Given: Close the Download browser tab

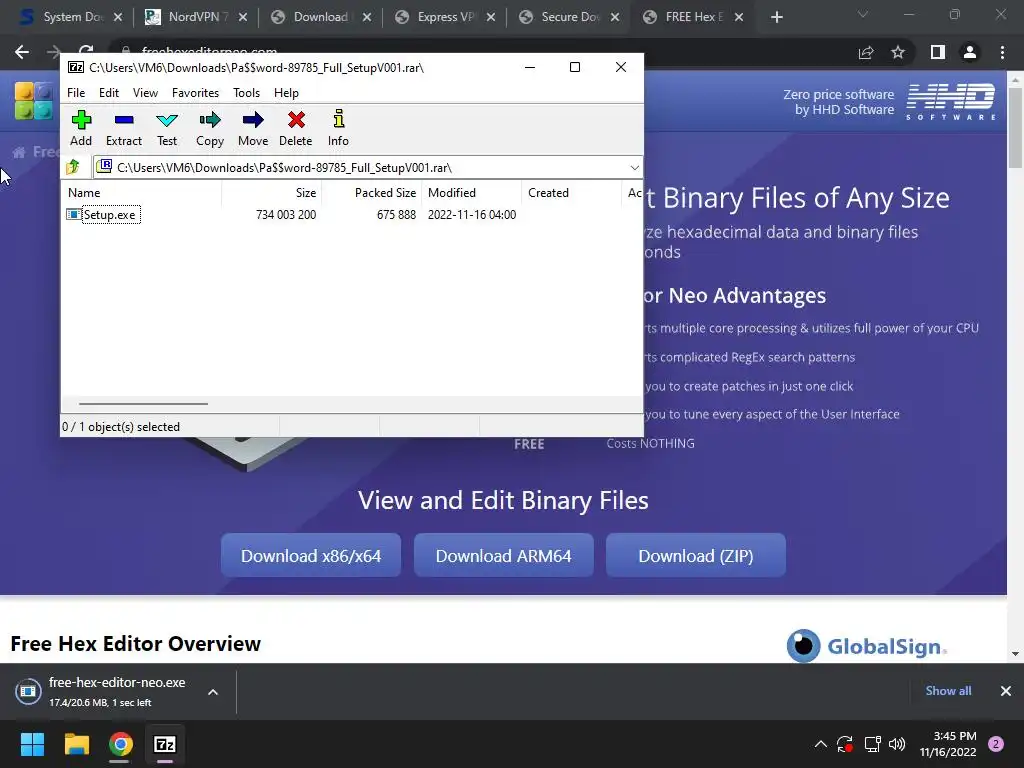Looking at the screenshot, I should point(367,17).
